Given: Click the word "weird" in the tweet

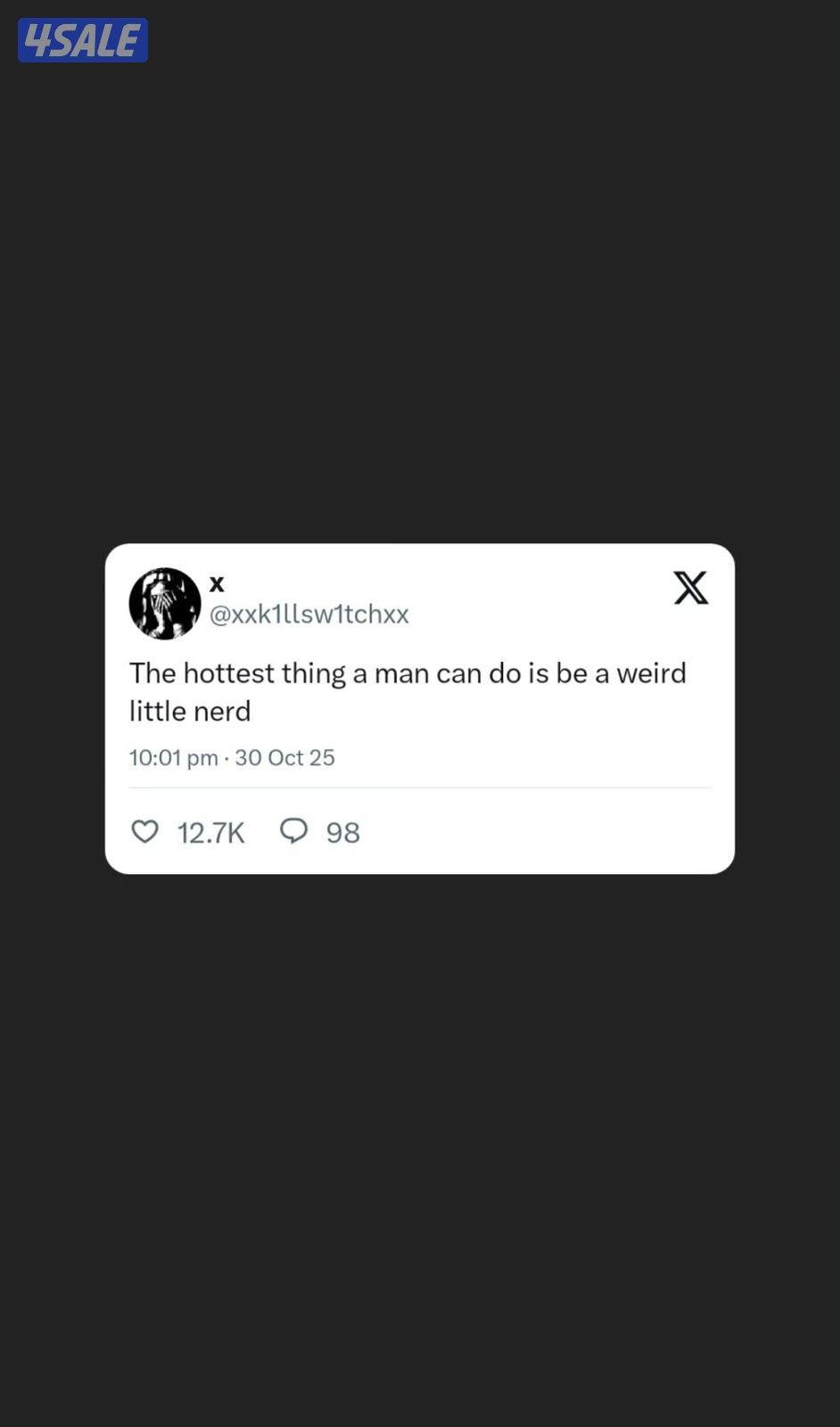Looking at the screenshot, I should point(651,672).
